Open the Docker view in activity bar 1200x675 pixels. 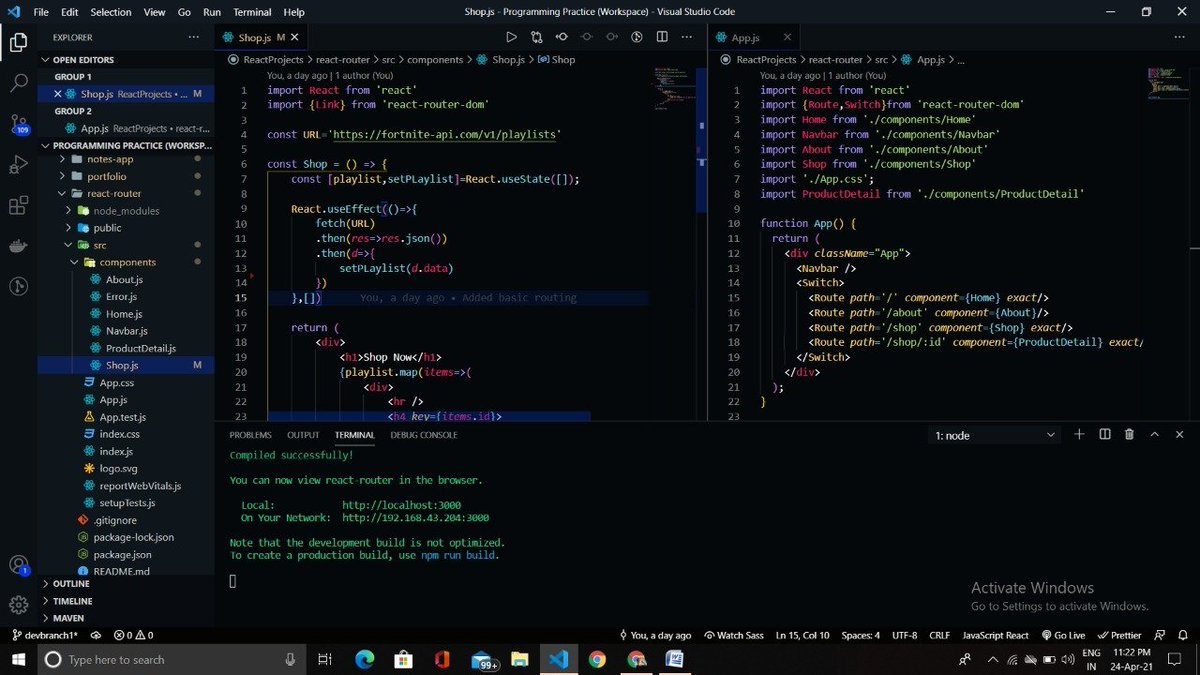point(18,245)
